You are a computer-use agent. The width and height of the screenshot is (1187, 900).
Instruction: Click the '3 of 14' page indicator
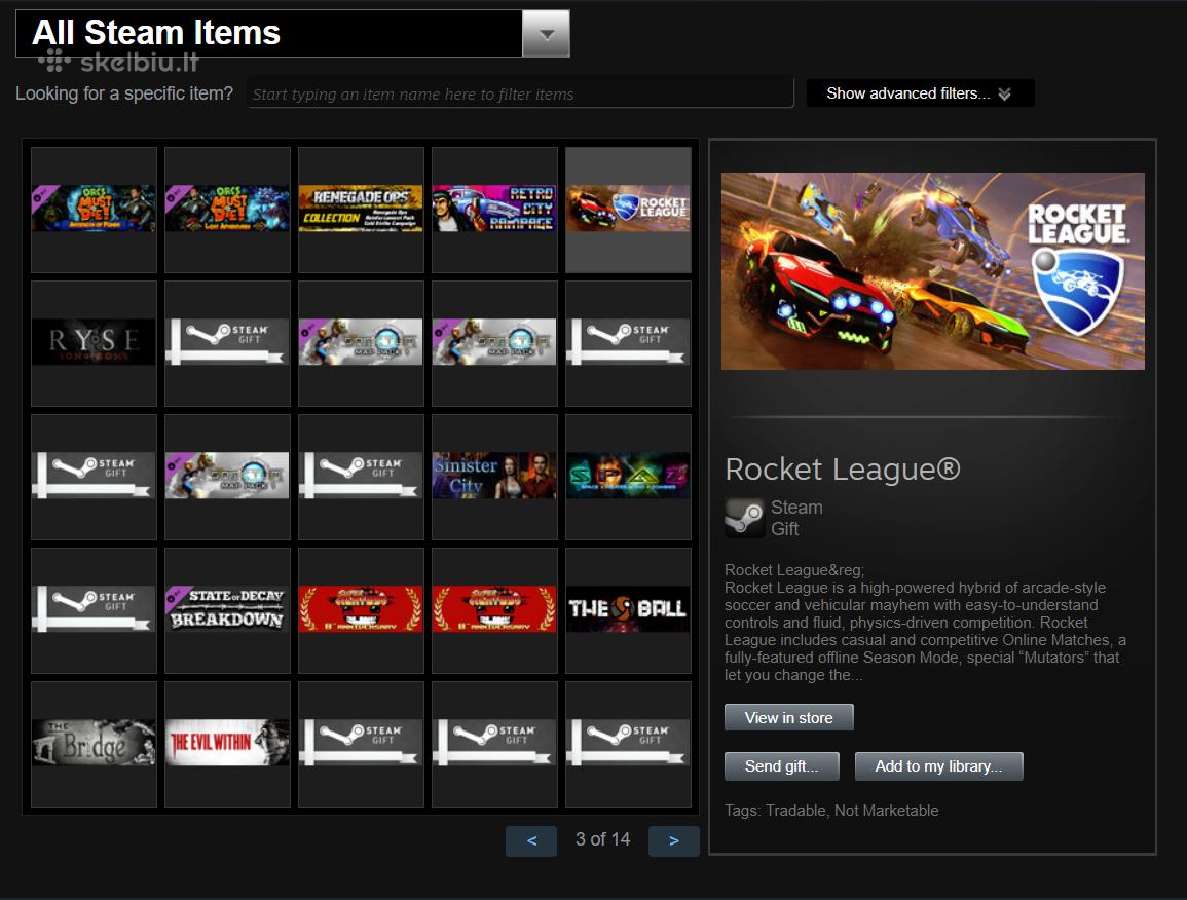[603, 839]
